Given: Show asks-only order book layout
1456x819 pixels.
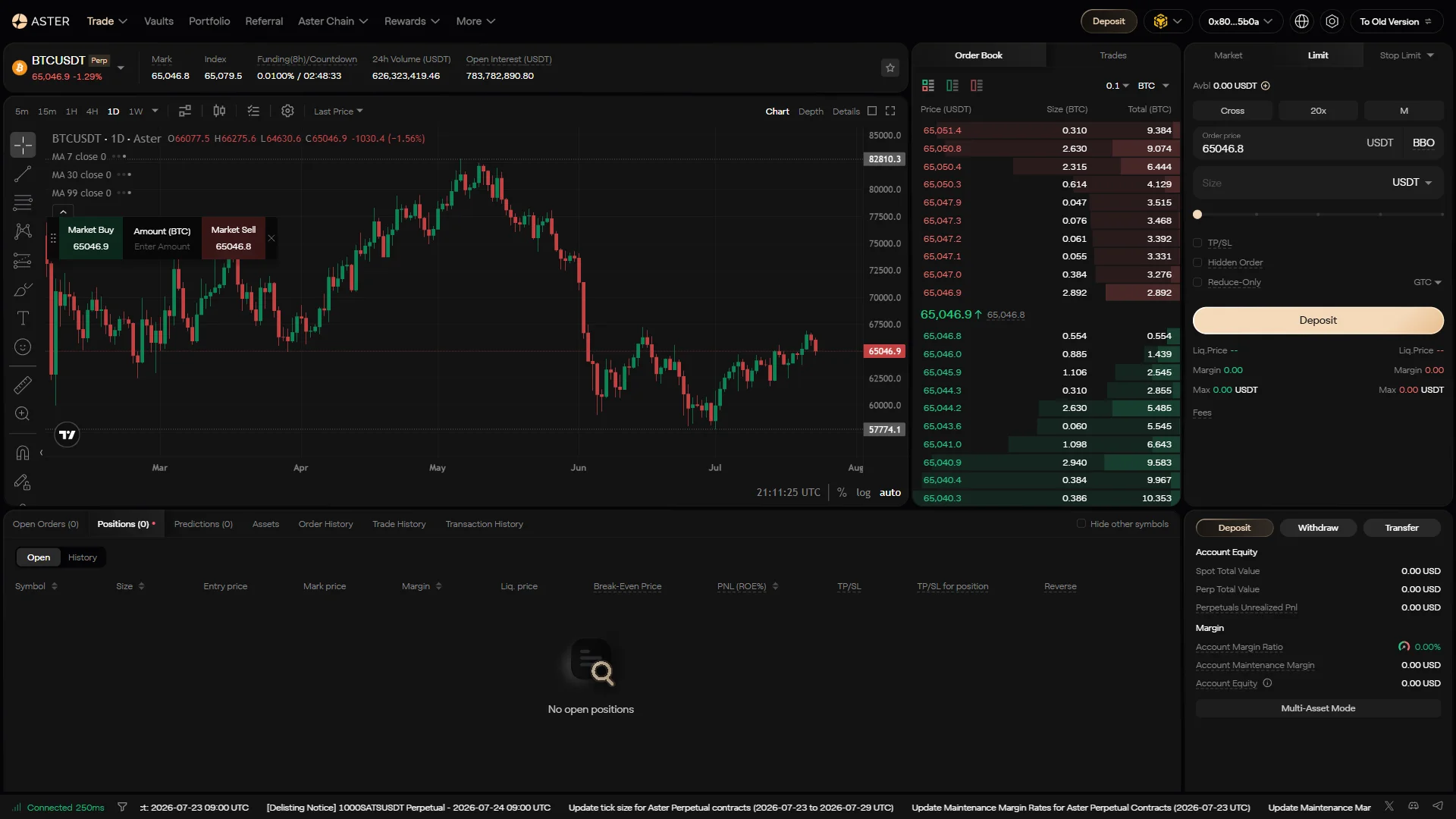Looking at the screenshot, I should tap(977, 86).
